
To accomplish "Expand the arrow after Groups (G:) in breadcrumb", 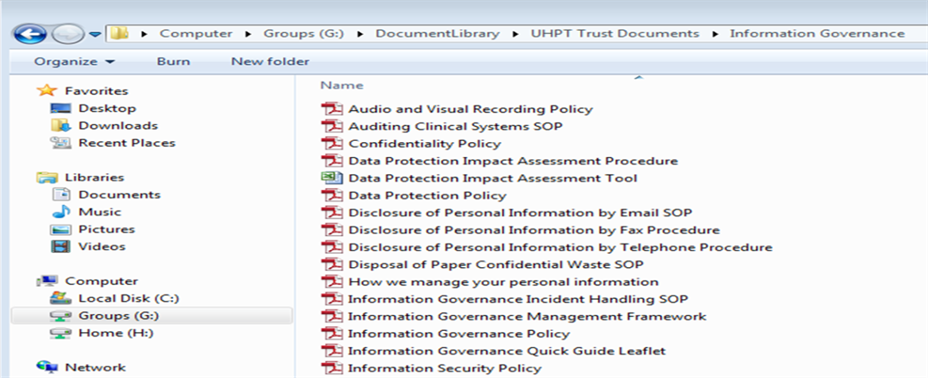I will [x=360, y=34].
